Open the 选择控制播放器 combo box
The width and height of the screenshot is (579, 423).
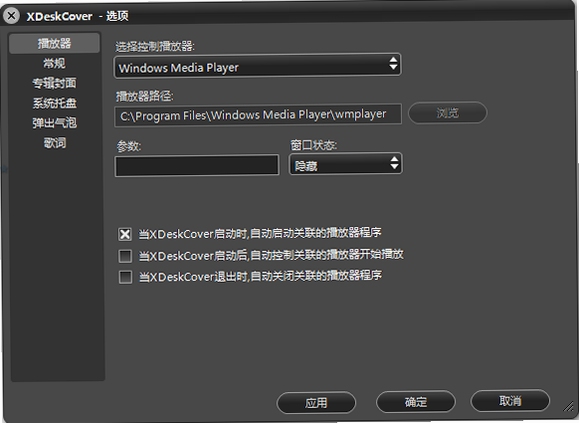[x=257, y=66]
